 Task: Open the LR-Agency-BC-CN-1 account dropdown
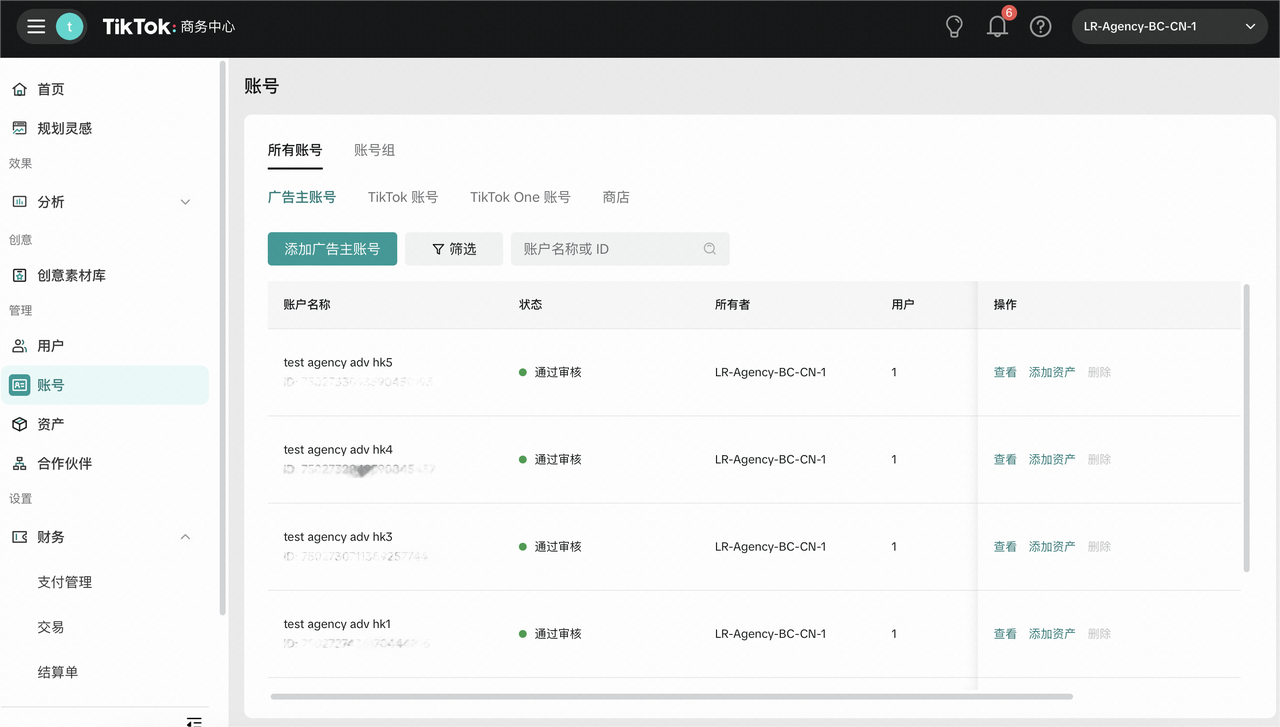tap(1169, 27)
